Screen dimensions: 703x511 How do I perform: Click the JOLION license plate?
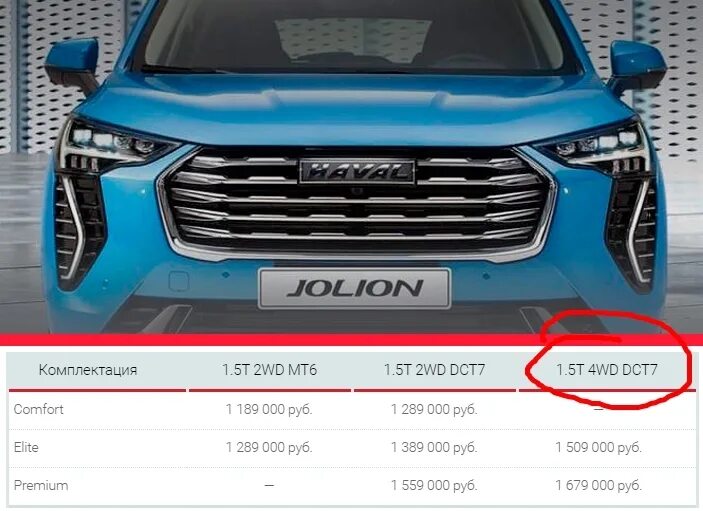[x=354, y=289]
